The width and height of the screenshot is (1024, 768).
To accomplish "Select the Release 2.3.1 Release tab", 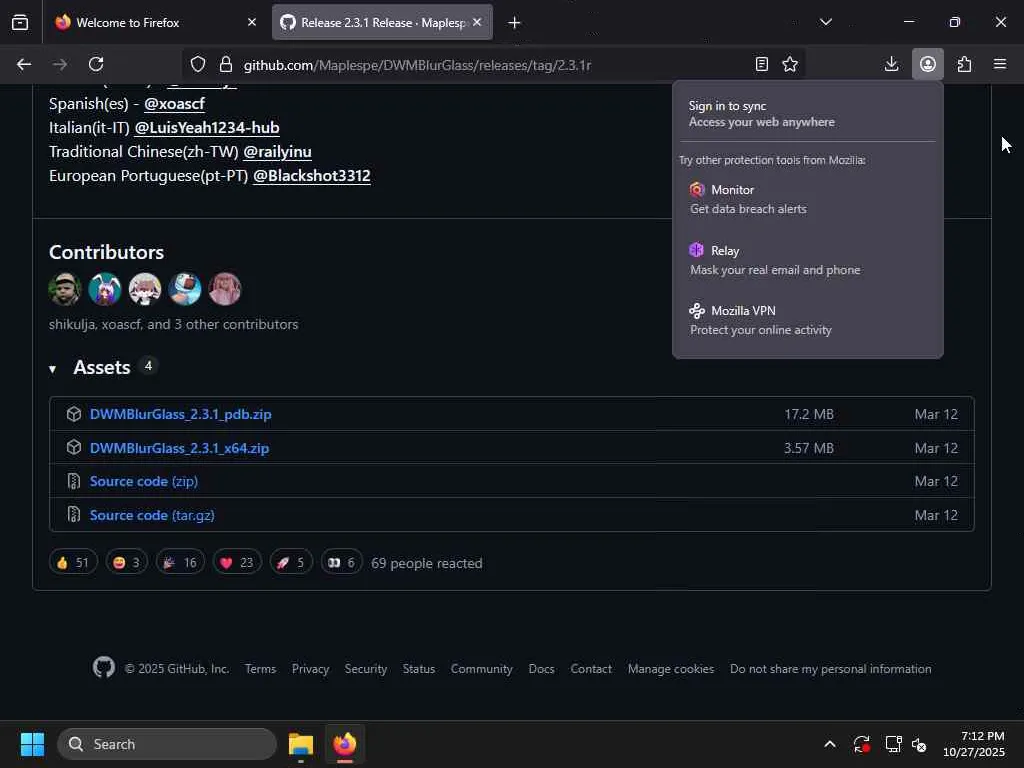I will (382, 22).
